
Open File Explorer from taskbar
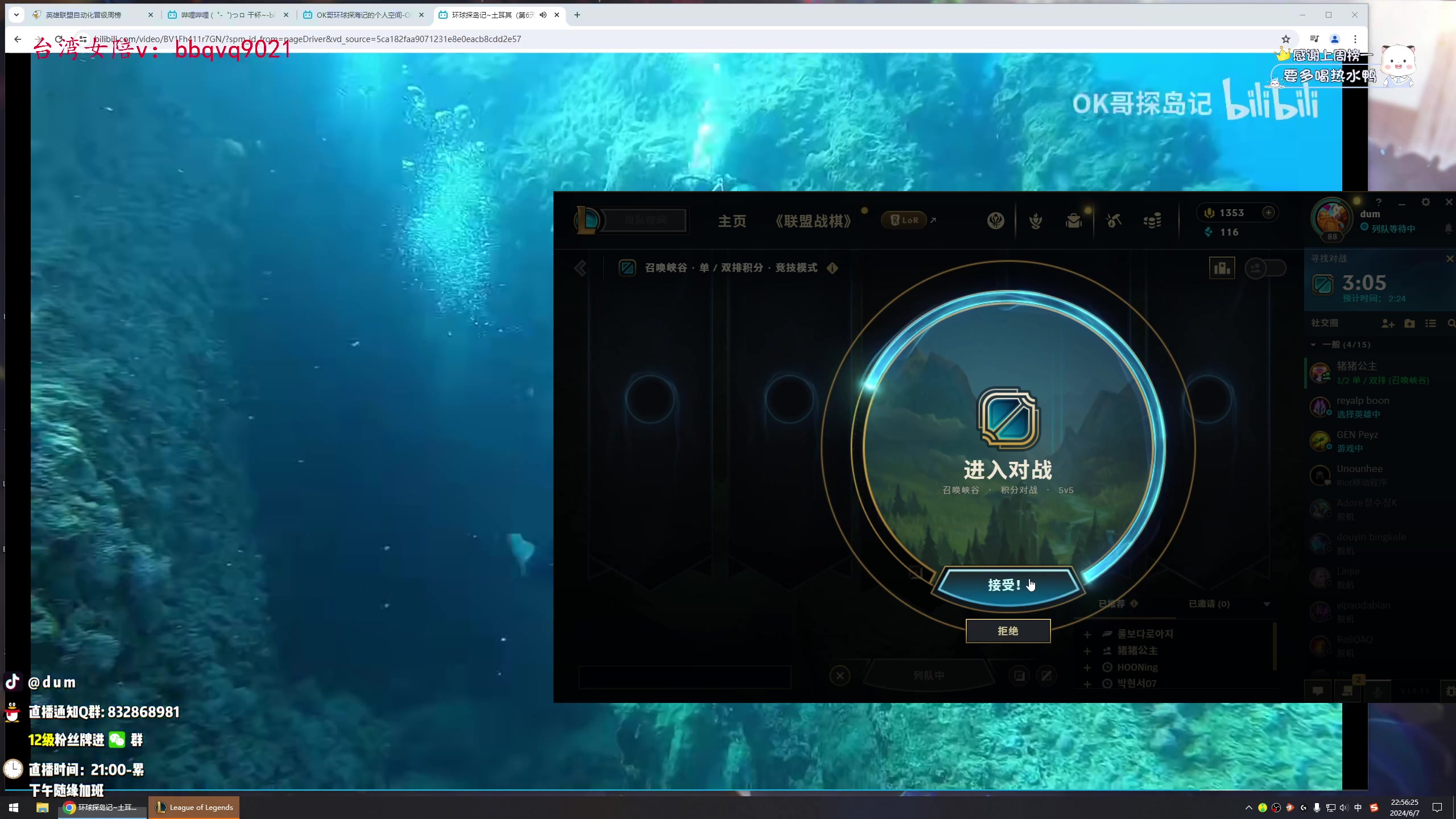pyautogui.click(x=42, y=808)
